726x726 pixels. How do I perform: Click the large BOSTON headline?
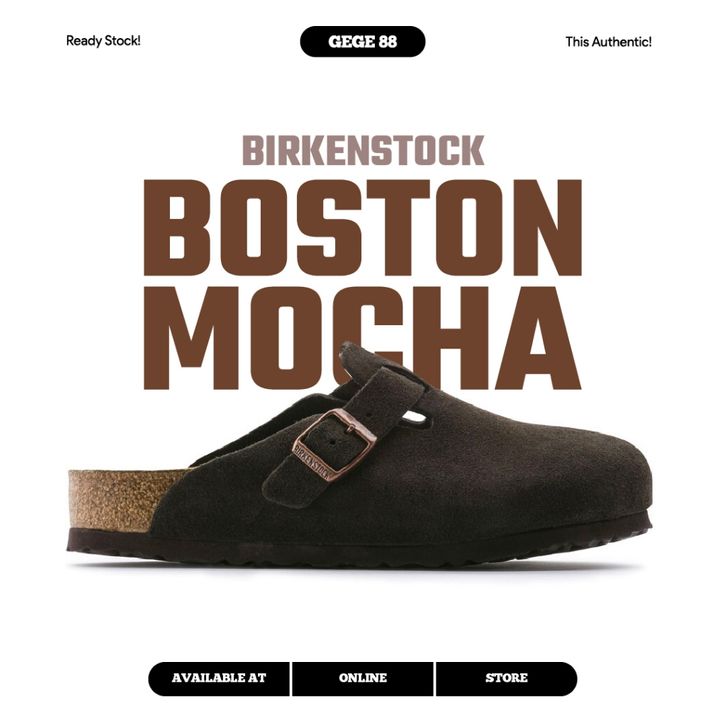(x=363, y=227)
